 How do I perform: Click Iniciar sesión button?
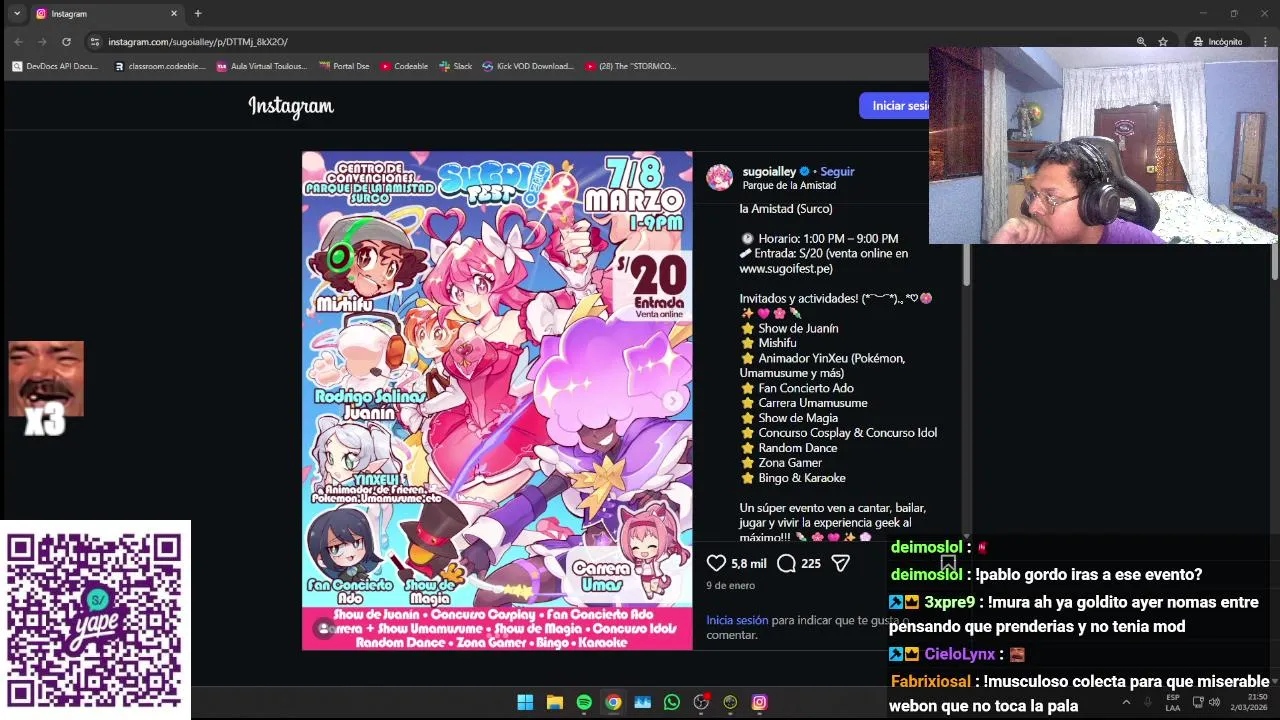(896, 106)
